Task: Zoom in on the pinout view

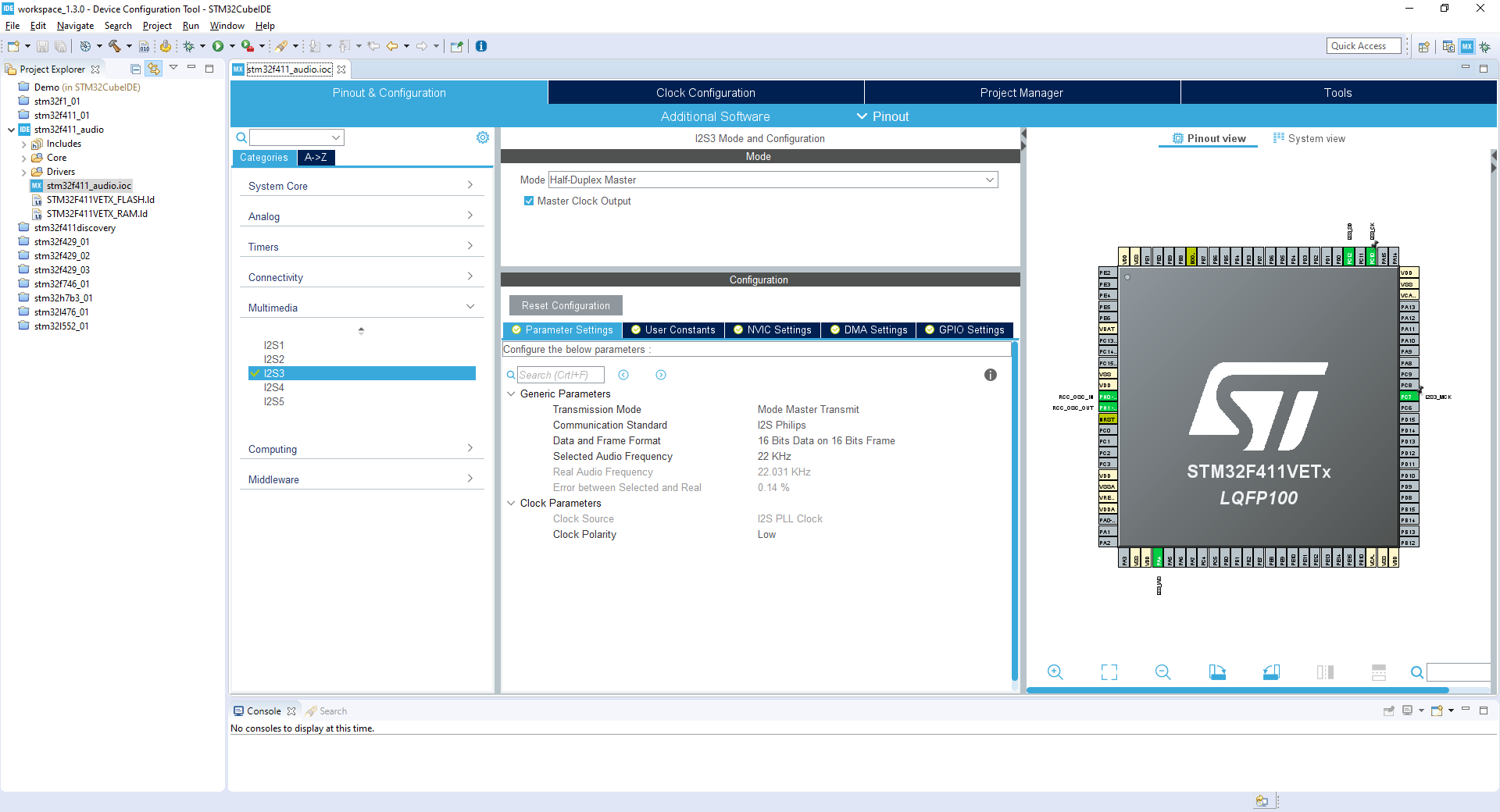Action: (x=1055, y=672)
